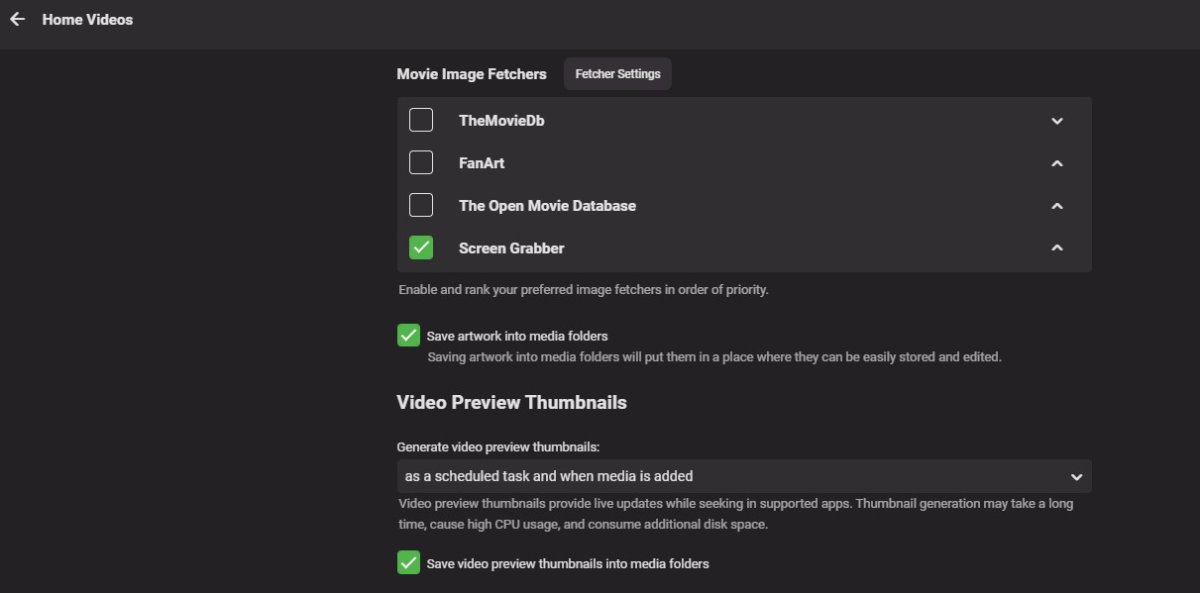The height and width of the screenshot is (593, 1200).
Task: Click the Movie Image Fetchers heading
Action: click(x=472, y=74)
